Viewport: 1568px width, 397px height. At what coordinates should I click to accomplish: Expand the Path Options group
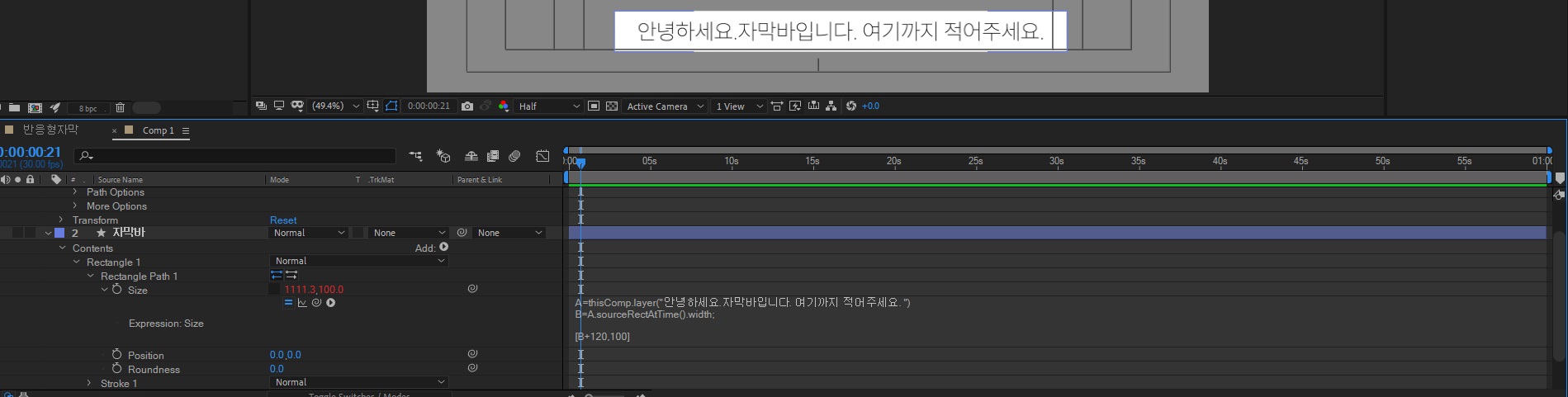(75, 192)
